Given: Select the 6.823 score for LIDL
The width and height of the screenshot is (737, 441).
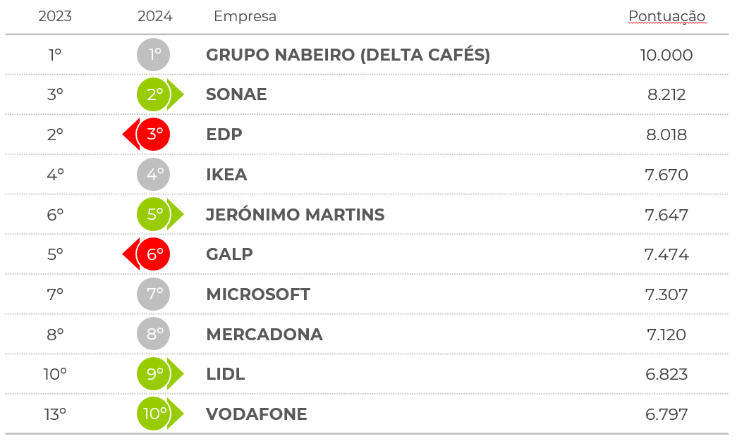Looking at the screenshot, I should pos(667,374).
